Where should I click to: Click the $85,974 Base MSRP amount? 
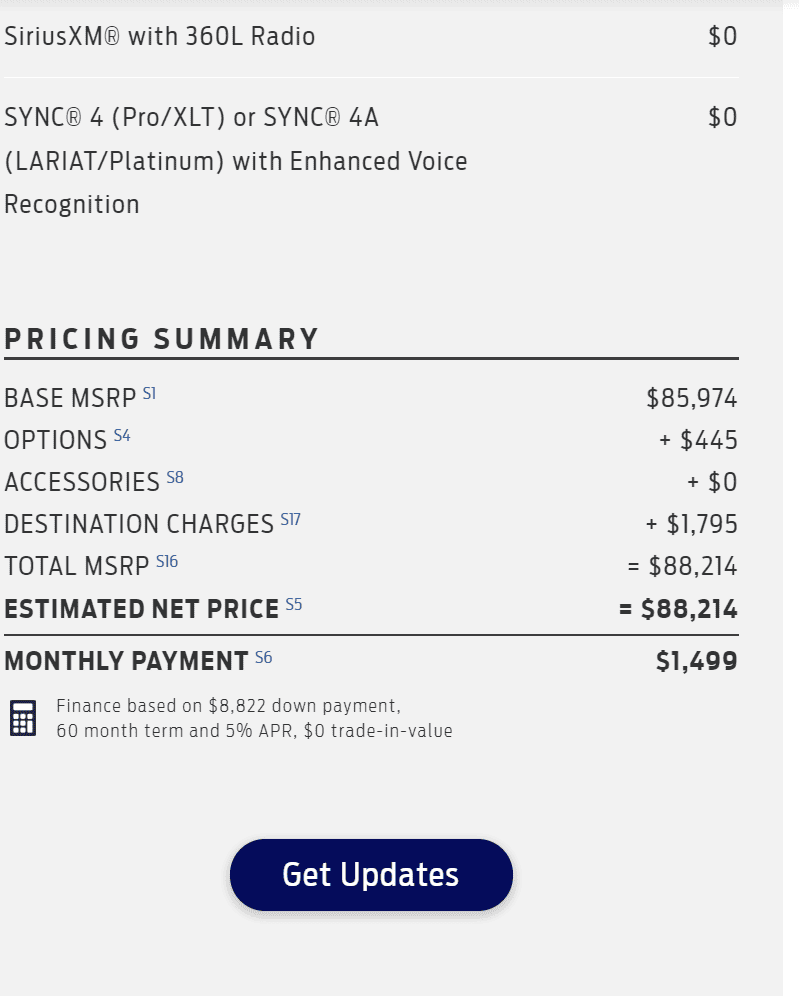(692, 399)
